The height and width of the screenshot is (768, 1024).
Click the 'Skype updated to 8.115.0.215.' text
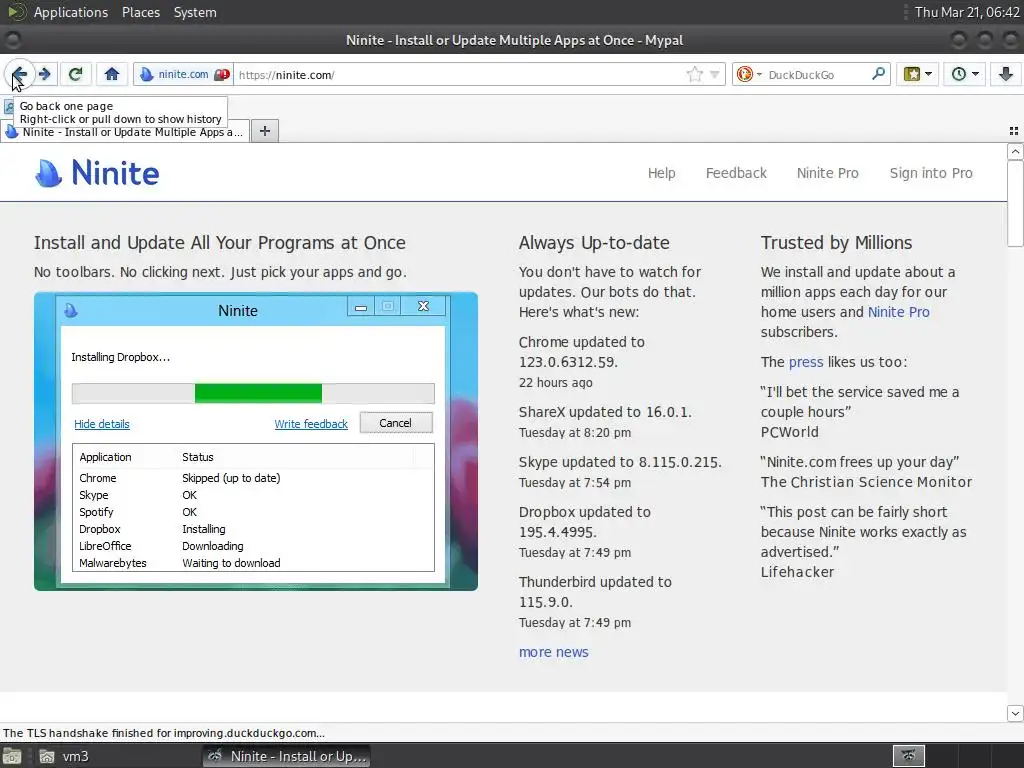(620, 462)
